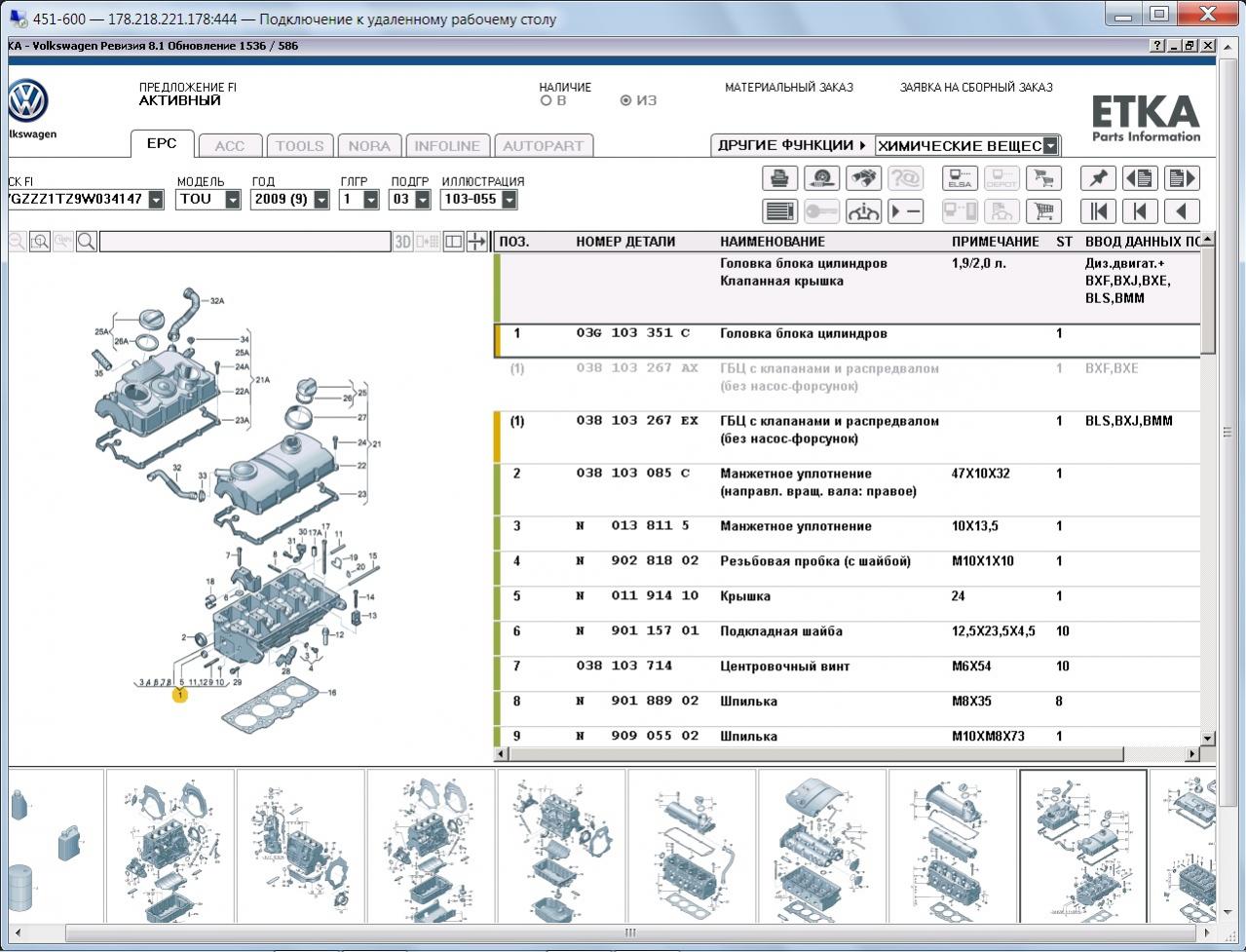Click the ПРИМЕЧАНИЕ column header

pyautogui.click(x=996, y=242)
